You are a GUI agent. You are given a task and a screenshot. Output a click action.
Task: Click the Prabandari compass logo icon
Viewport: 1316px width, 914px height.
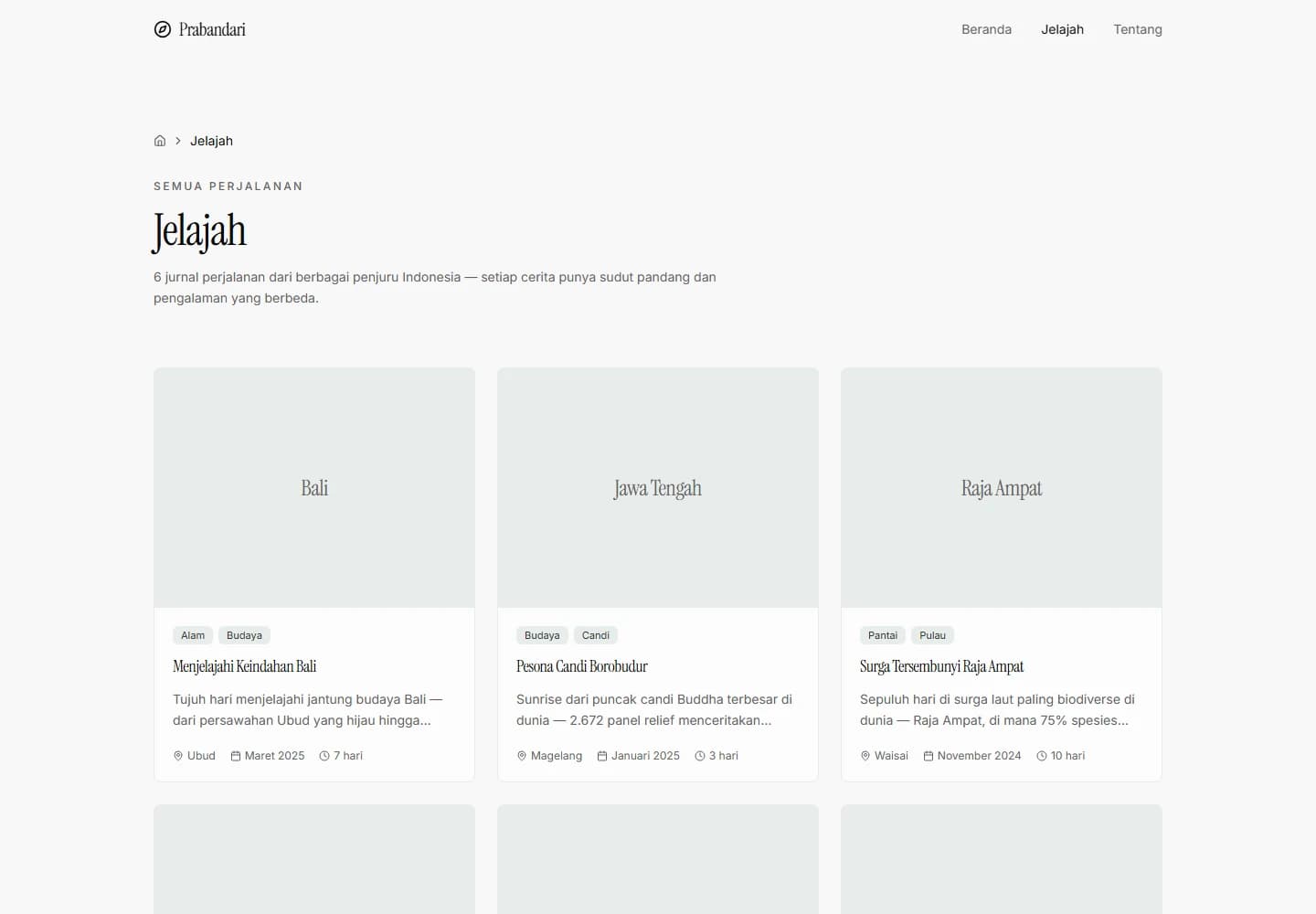point(163,29)
